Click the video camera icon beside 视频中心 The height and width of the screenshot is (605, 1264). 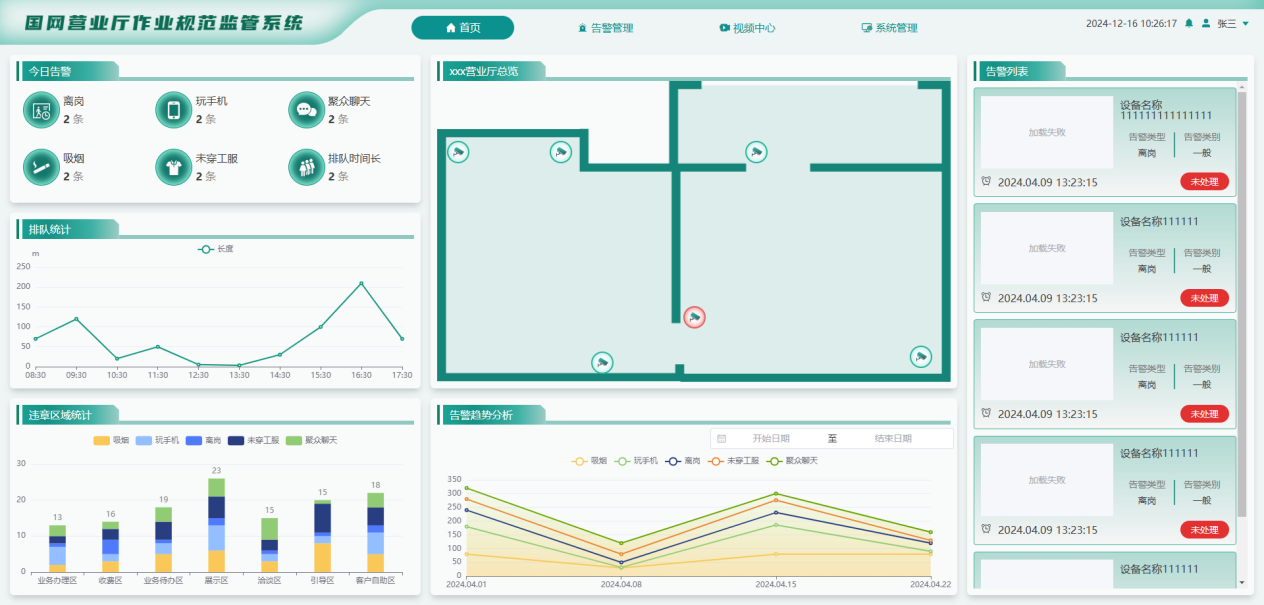[x=724, y=28]
